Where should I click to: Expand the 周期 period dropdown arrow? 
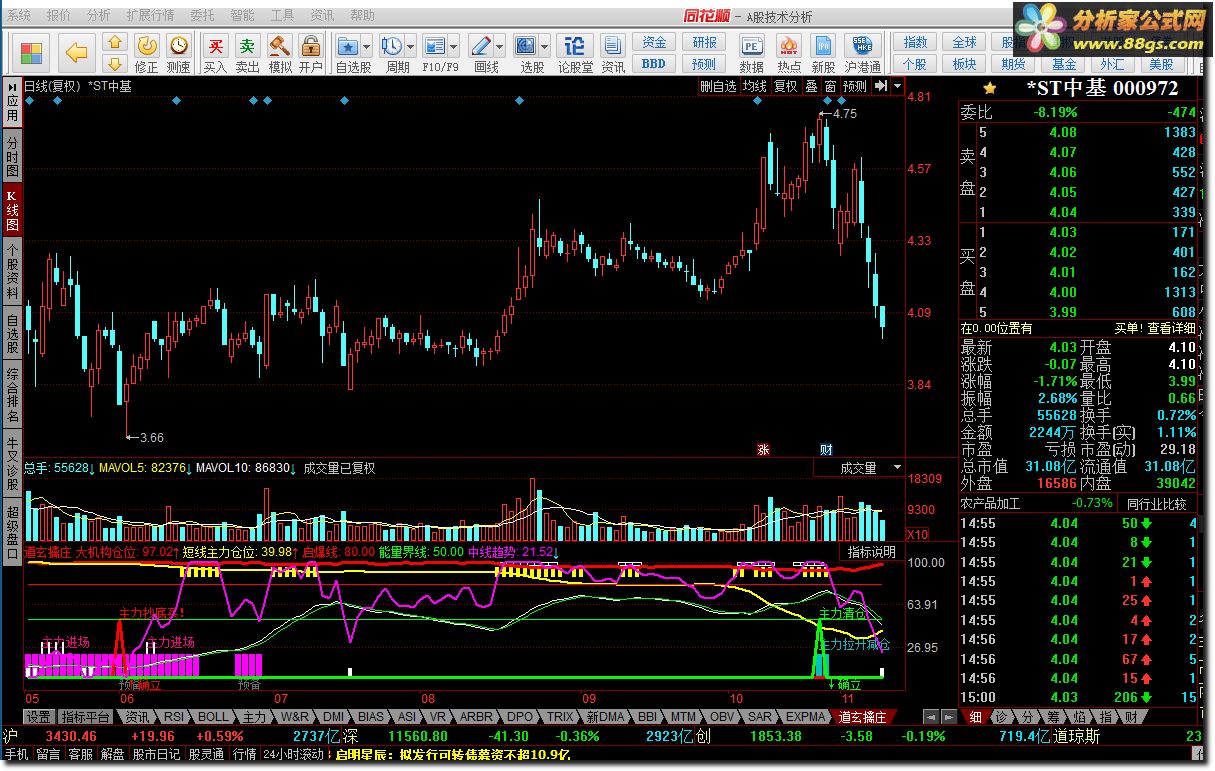point(412,46)
